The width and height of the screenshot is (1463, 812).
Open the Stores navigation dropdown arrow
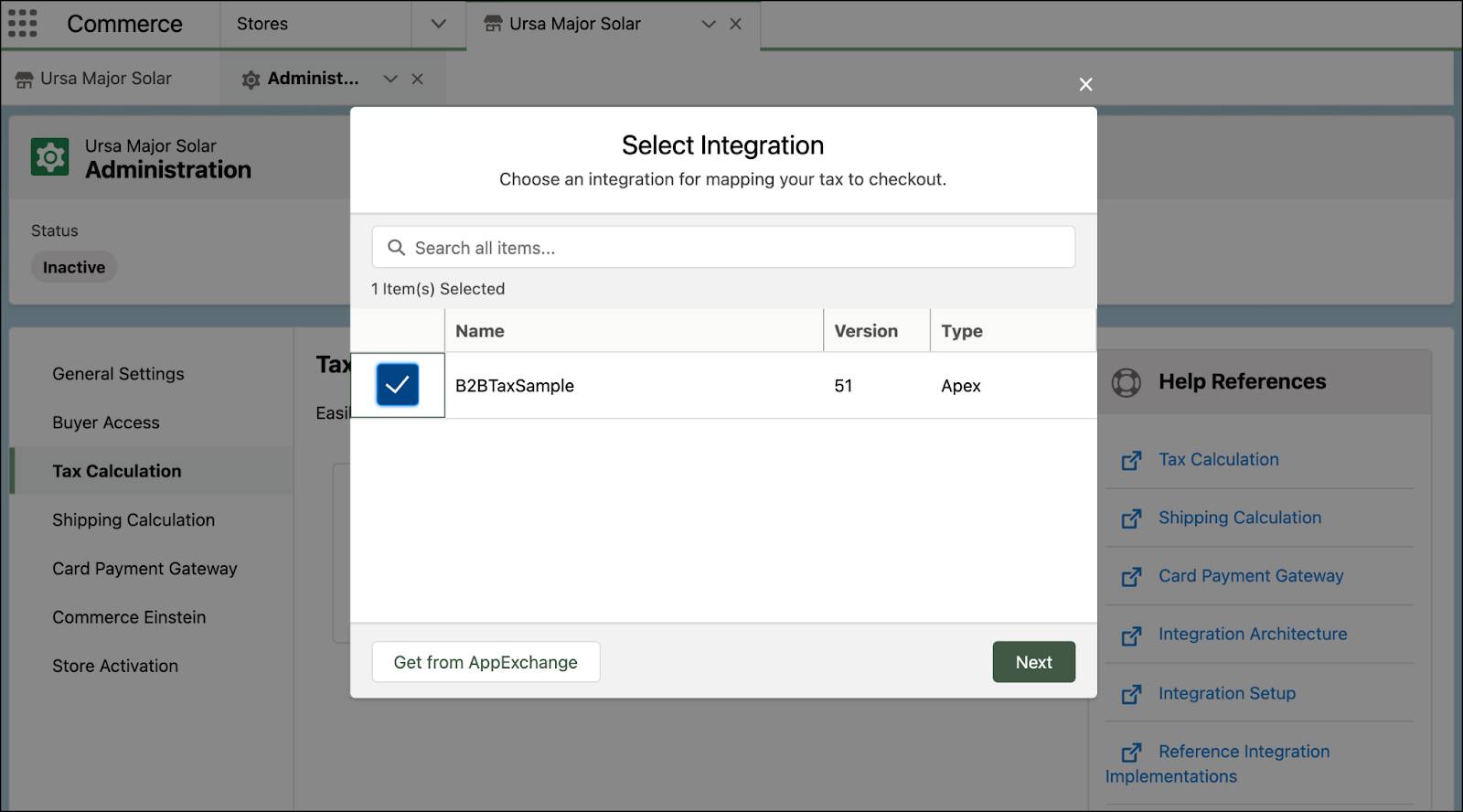click(x=439, y=24)
